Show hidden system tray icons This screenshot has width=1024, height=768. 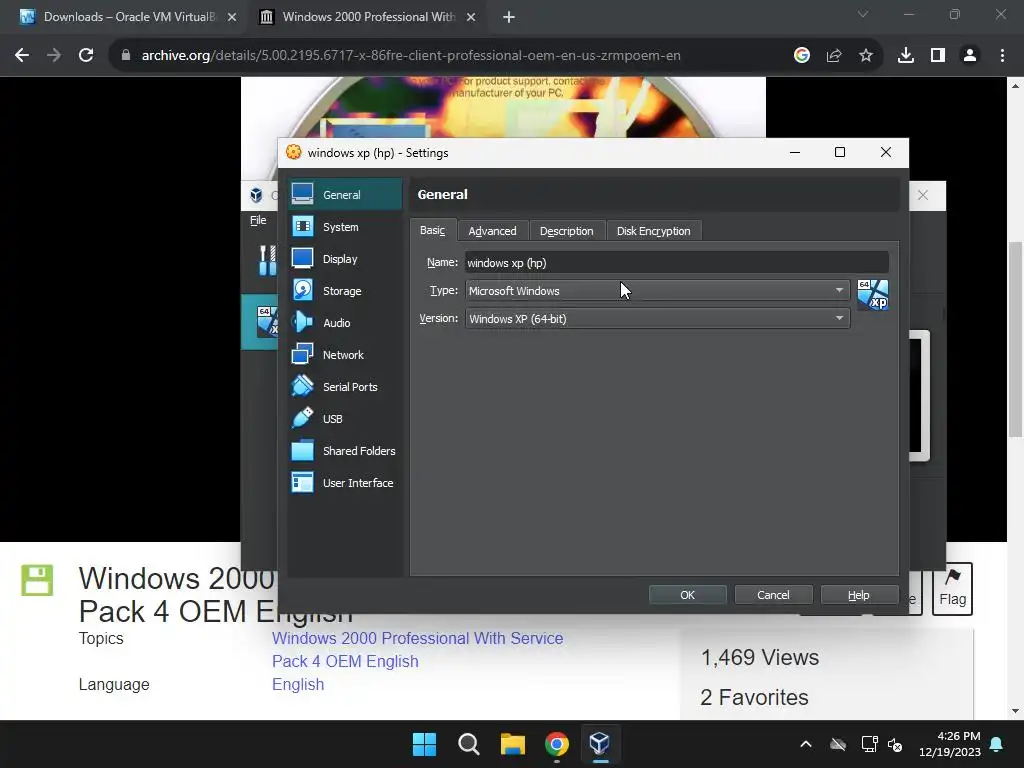point(806,744)
